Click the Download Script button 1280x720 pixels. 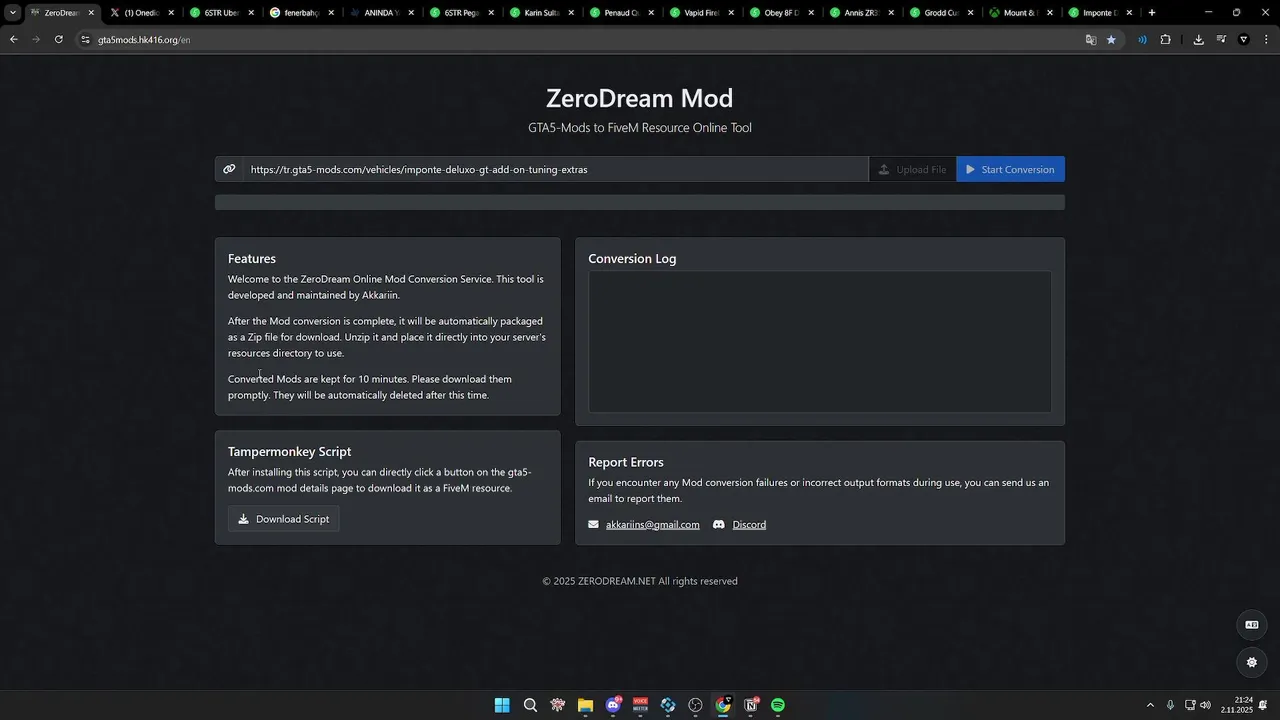(283, 519)
